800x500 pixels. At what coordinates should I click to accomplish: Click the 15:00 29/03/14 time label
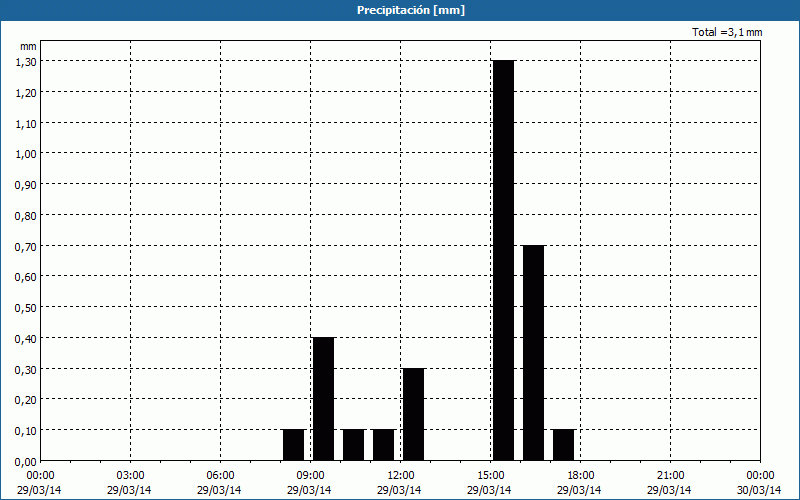click(489, 483)
